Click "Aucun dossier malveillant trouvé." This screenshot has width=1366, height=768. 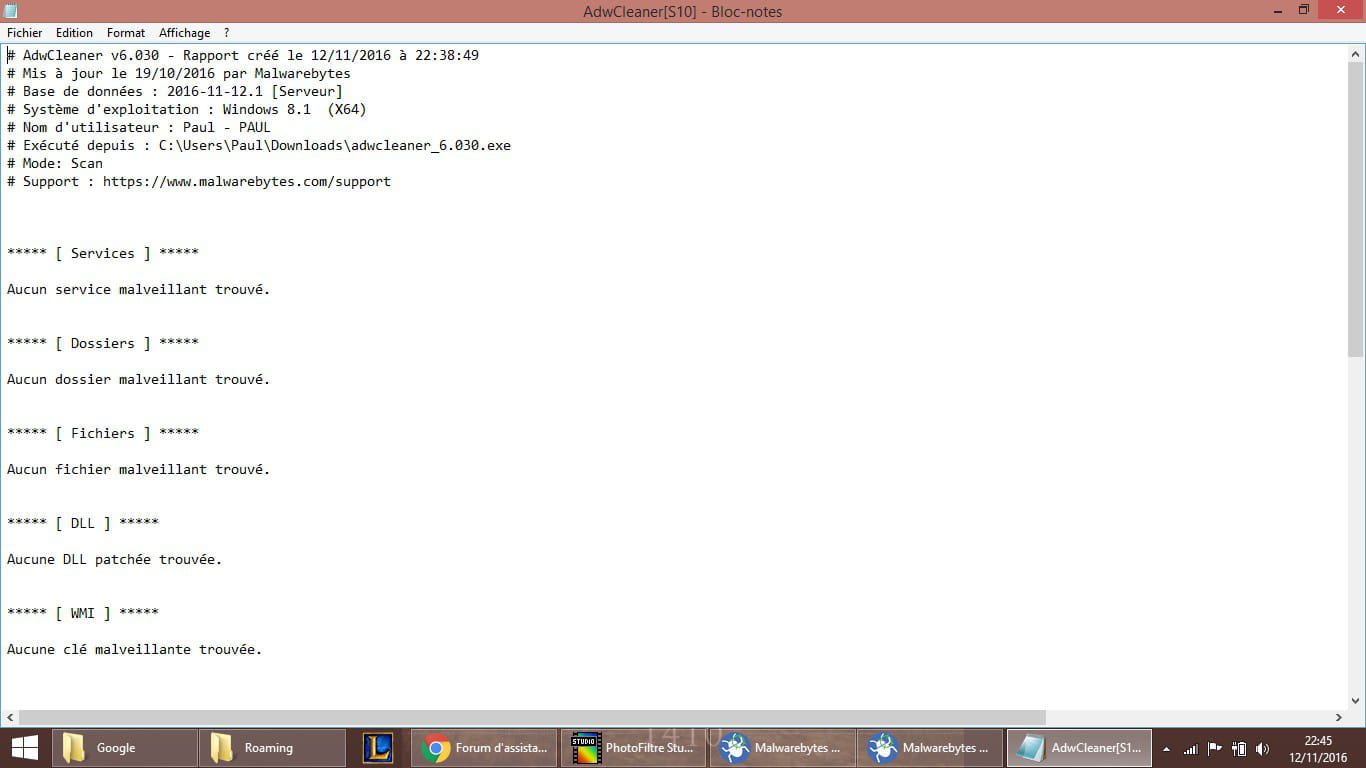pyautogui.click(x=139, y=379)
